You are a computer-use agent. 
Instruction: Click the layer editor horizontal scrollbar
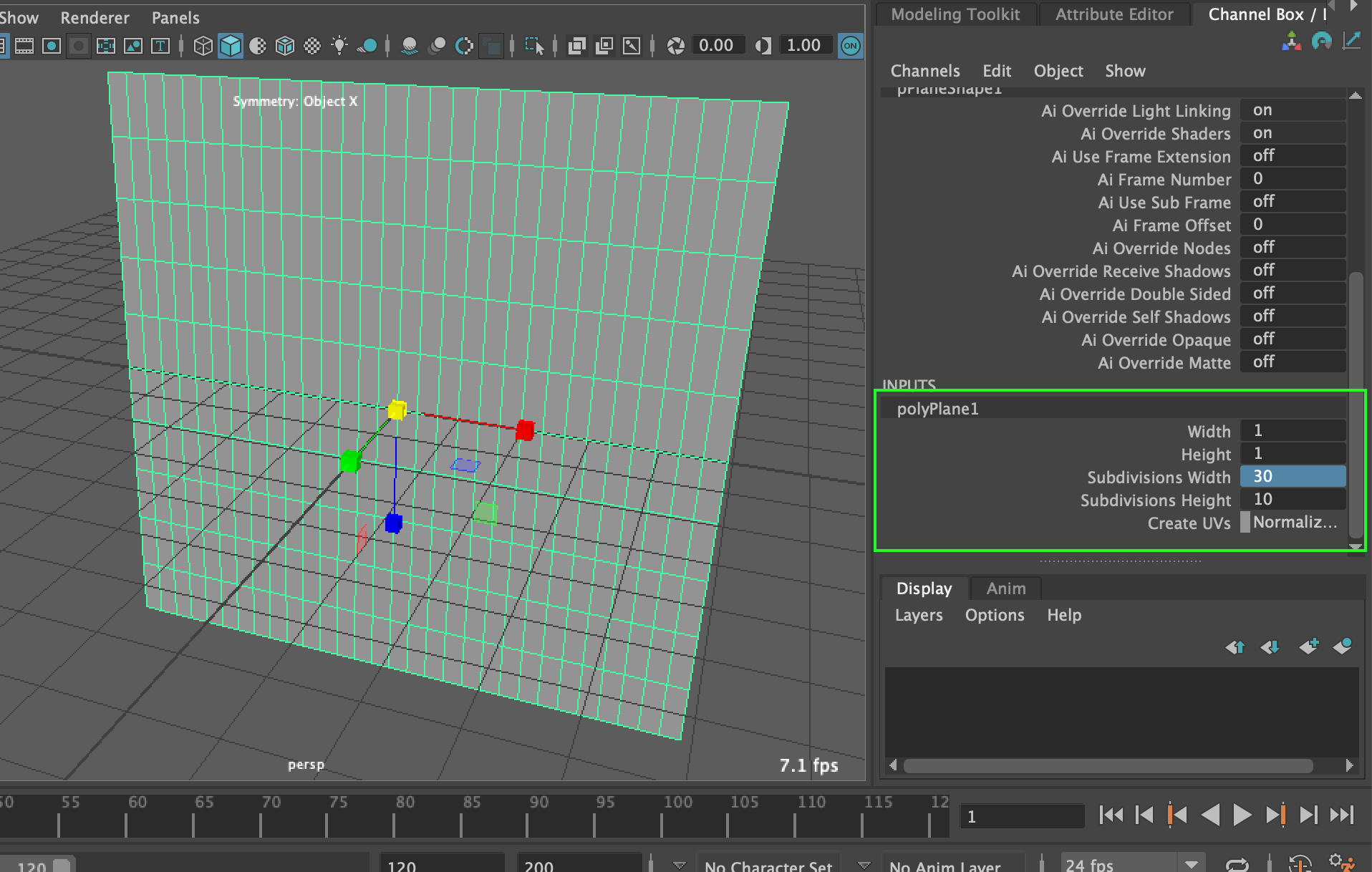point(1108,766)
